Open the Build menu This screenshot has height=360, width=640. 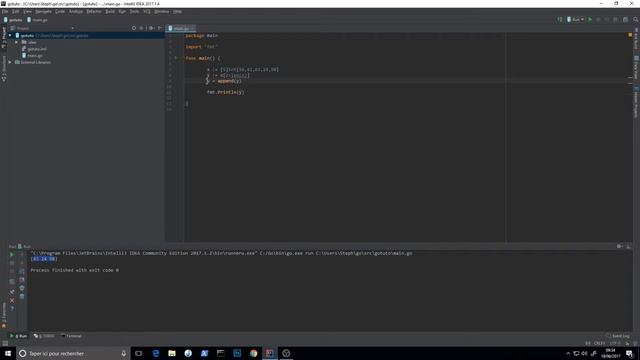point(110,11)
